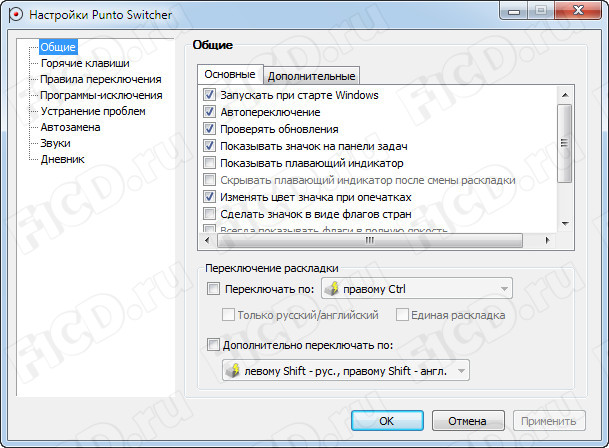Open 'Горячие клавиши' section
The width and height of the screenshot is (609, 448).
pos(85,63)
